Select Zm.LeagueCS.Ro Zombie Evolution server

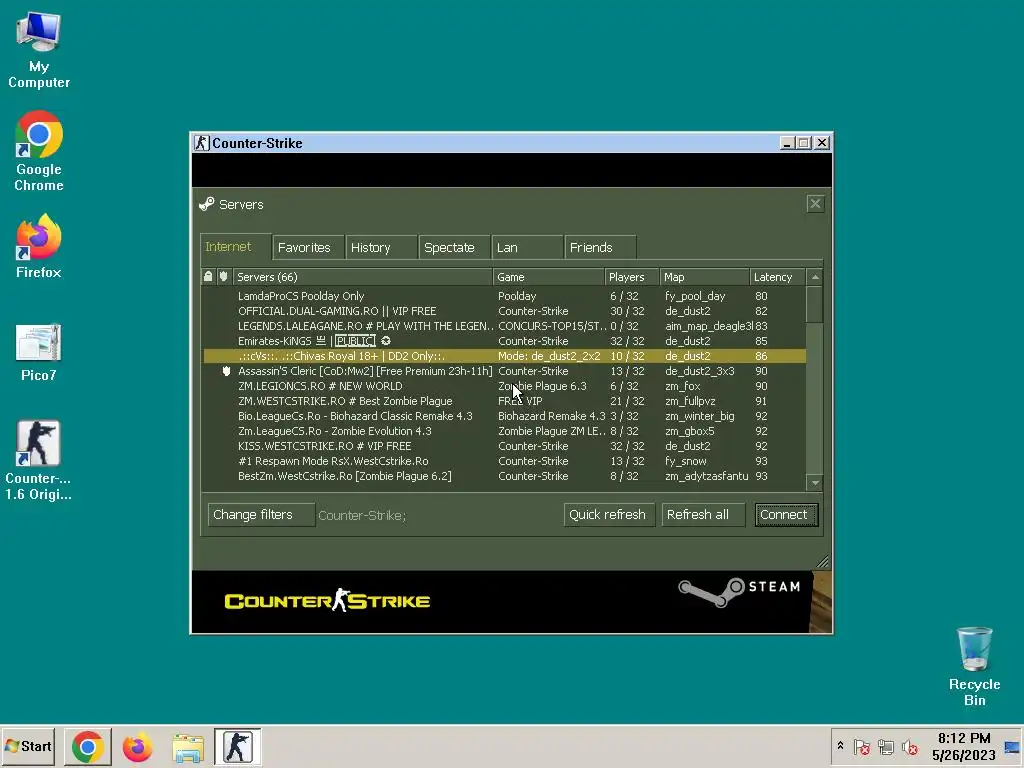[x=504, y=431]
